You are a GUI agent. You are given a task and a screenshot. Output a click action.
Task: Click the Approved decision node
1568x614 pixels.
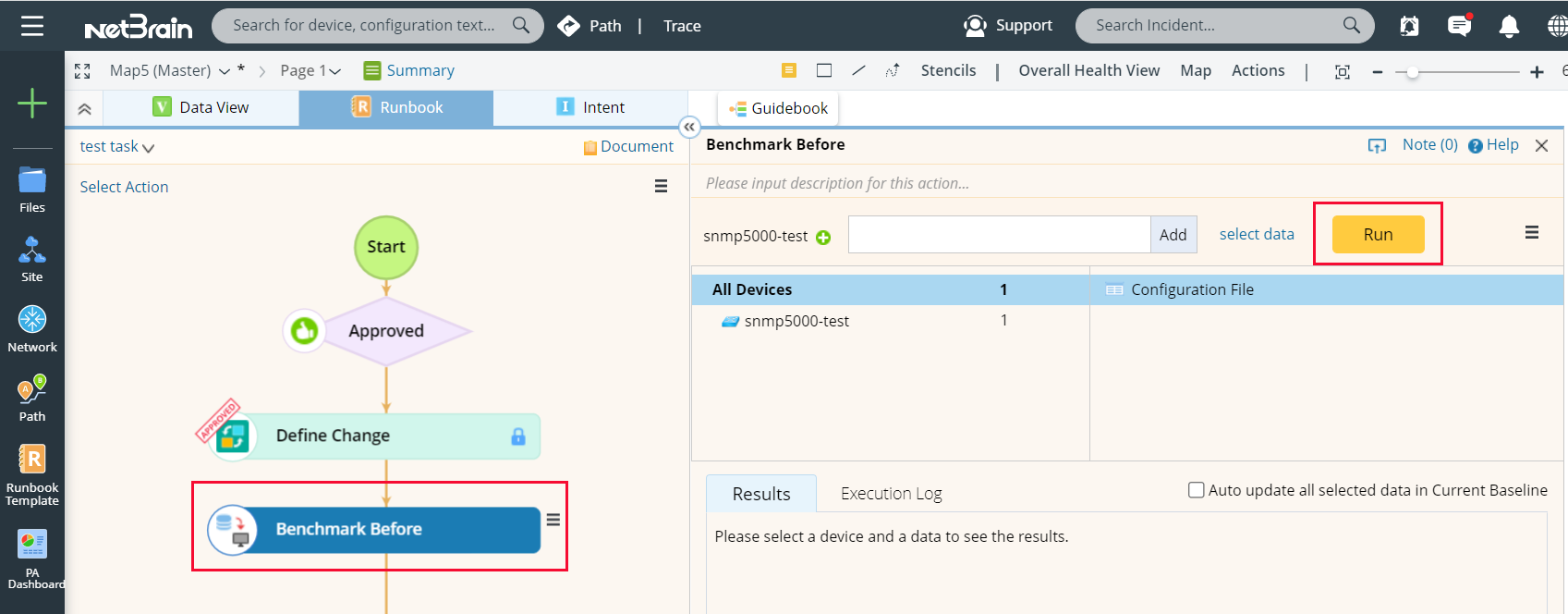tap(386, 330)
